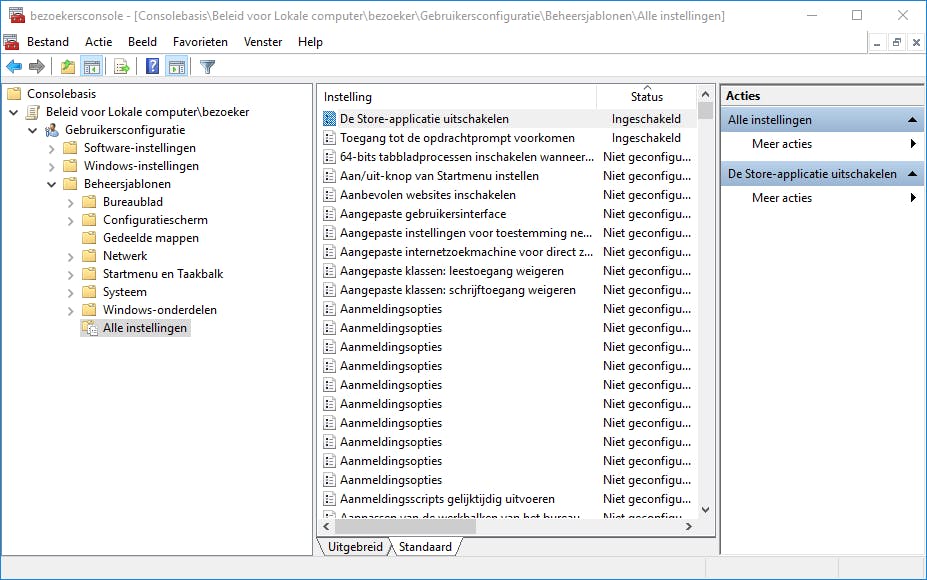Open the parent folder via the up-folder icon

(x=66, y=66)
